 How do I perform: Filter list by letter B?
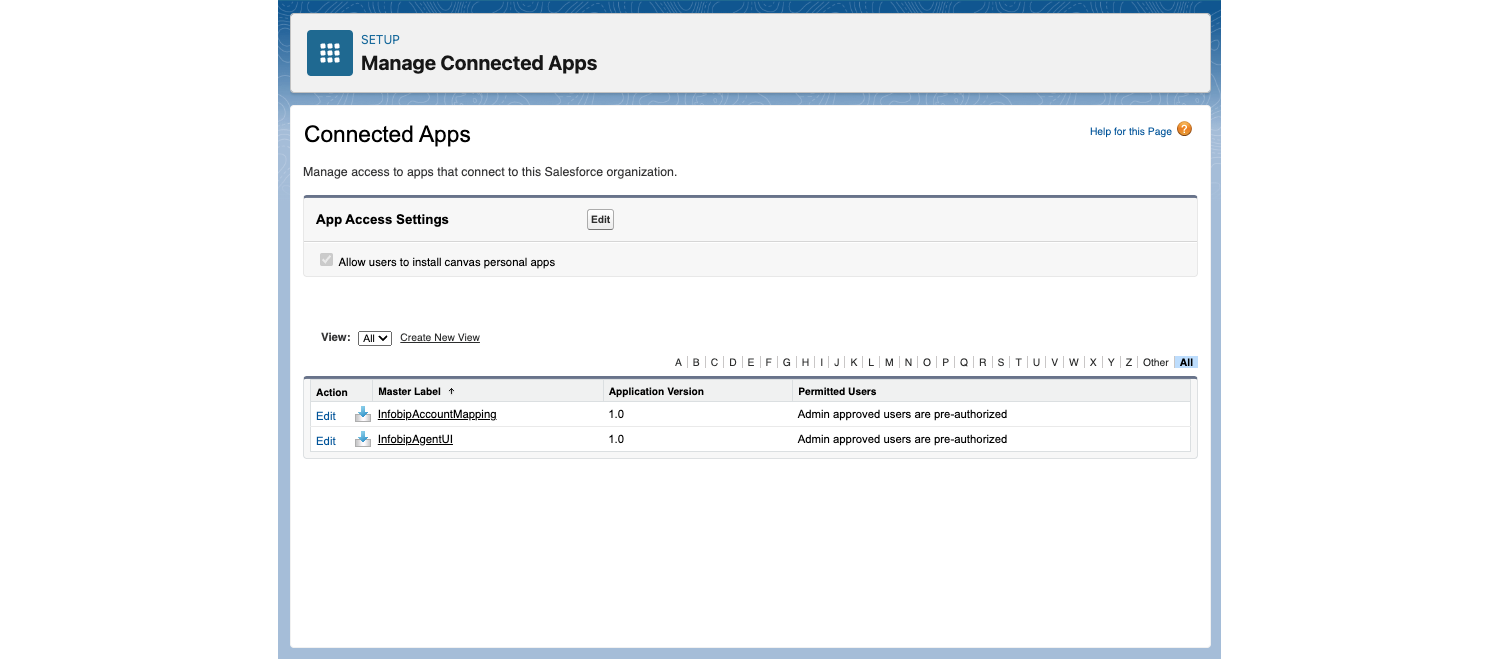(x=696, y=363)
